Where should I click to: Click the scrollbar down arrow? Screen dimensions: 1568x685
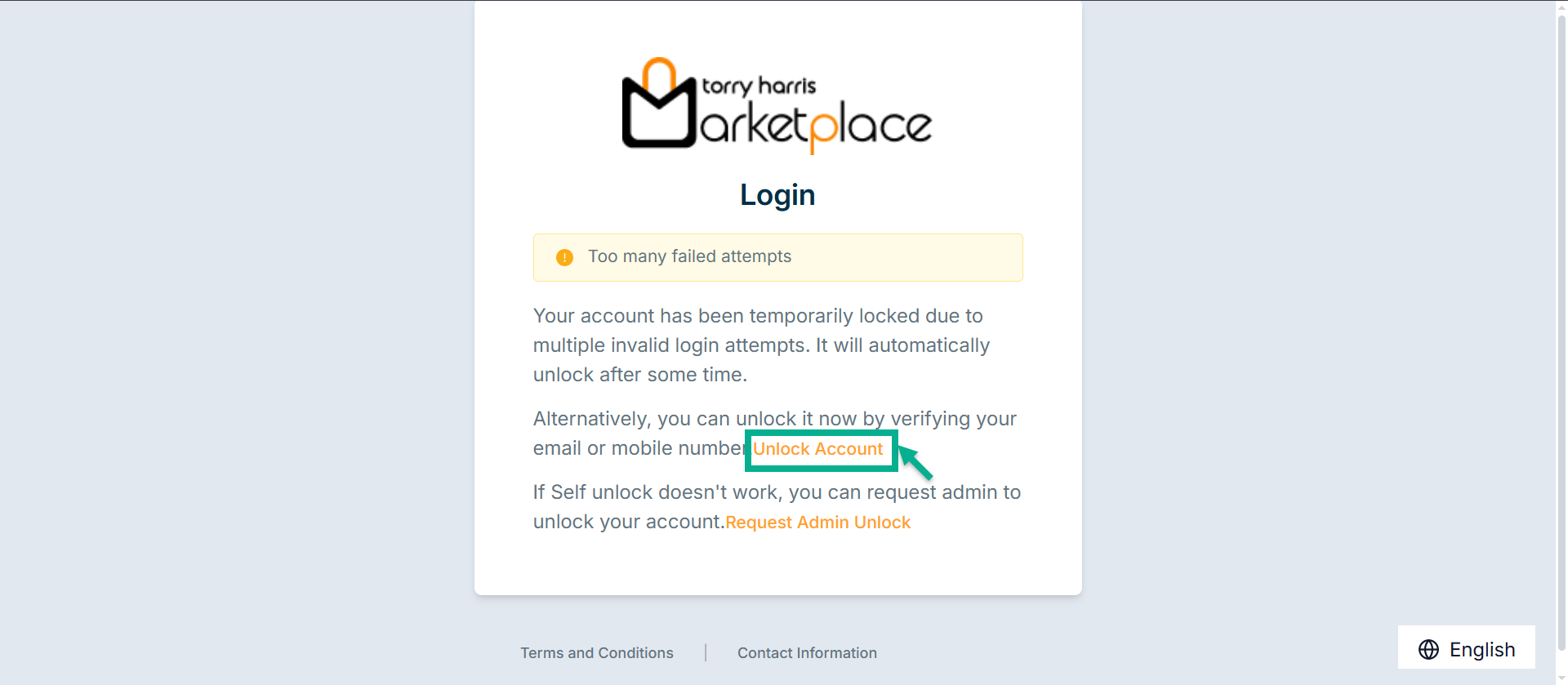pos(1561,679)
